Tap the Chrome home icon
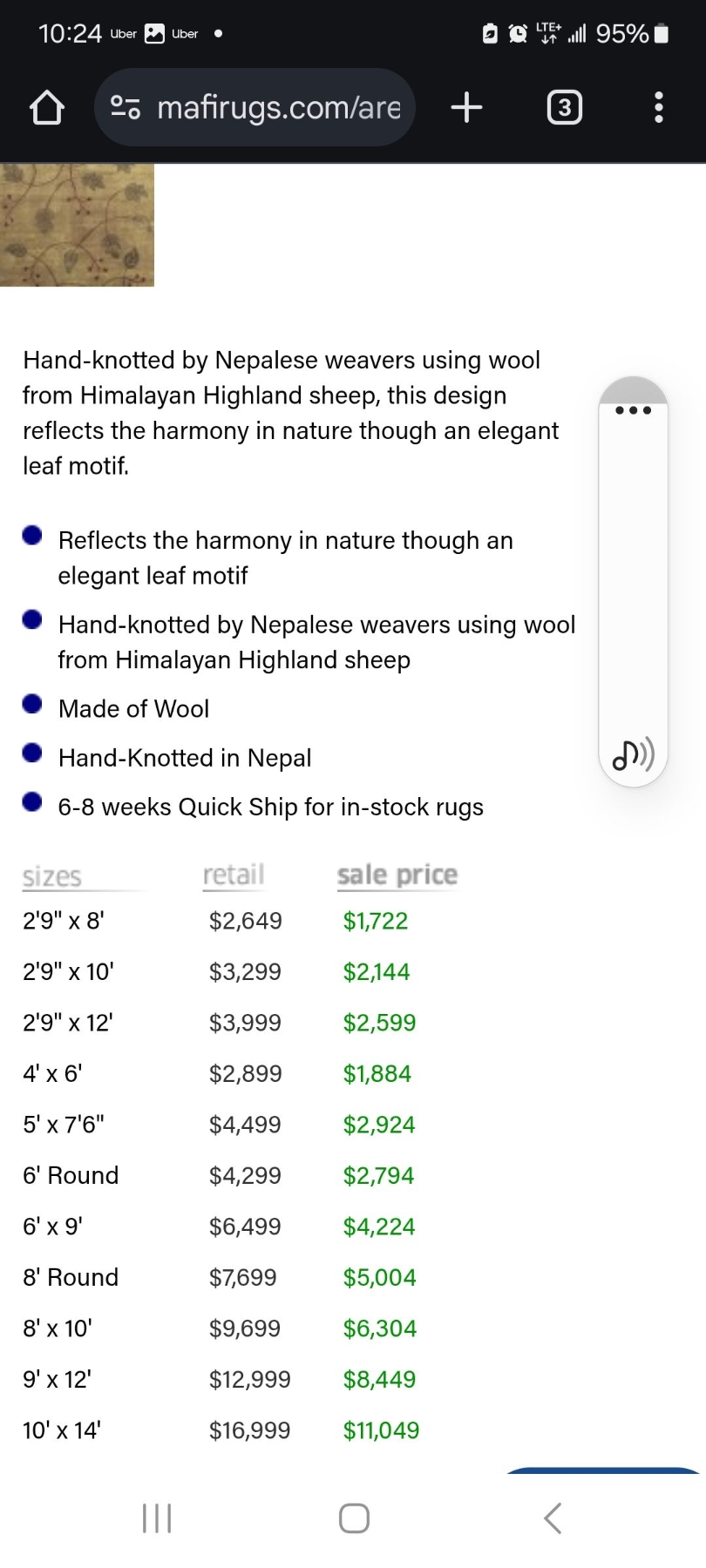Viewport: 706px width, 1568px height. point(47,108)
